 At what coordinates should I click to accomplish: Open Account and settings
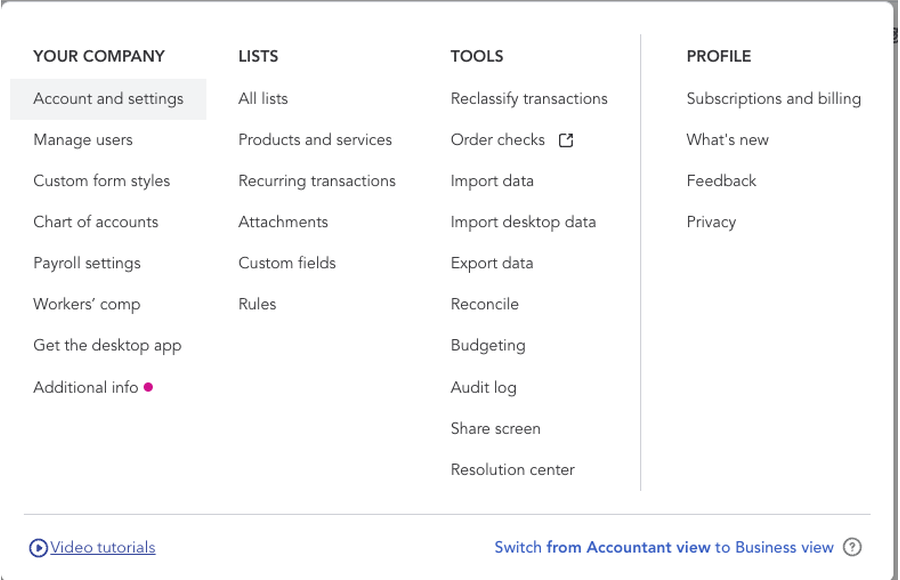coord(108,99)
